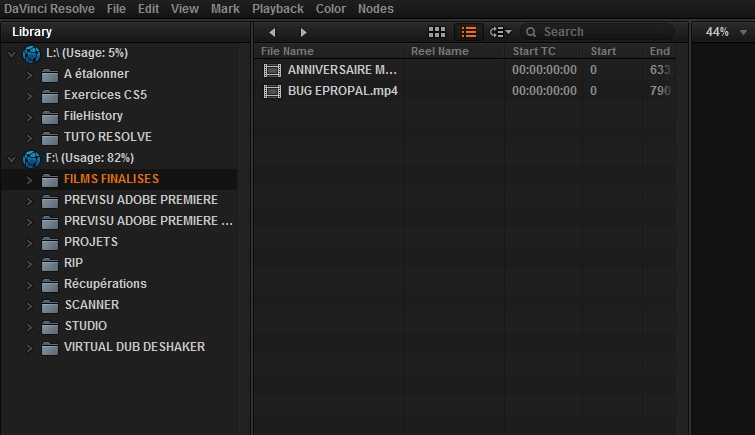
Task: Click the ANNIVERSAIRE clip film icon
Action: tap(272, 70)
